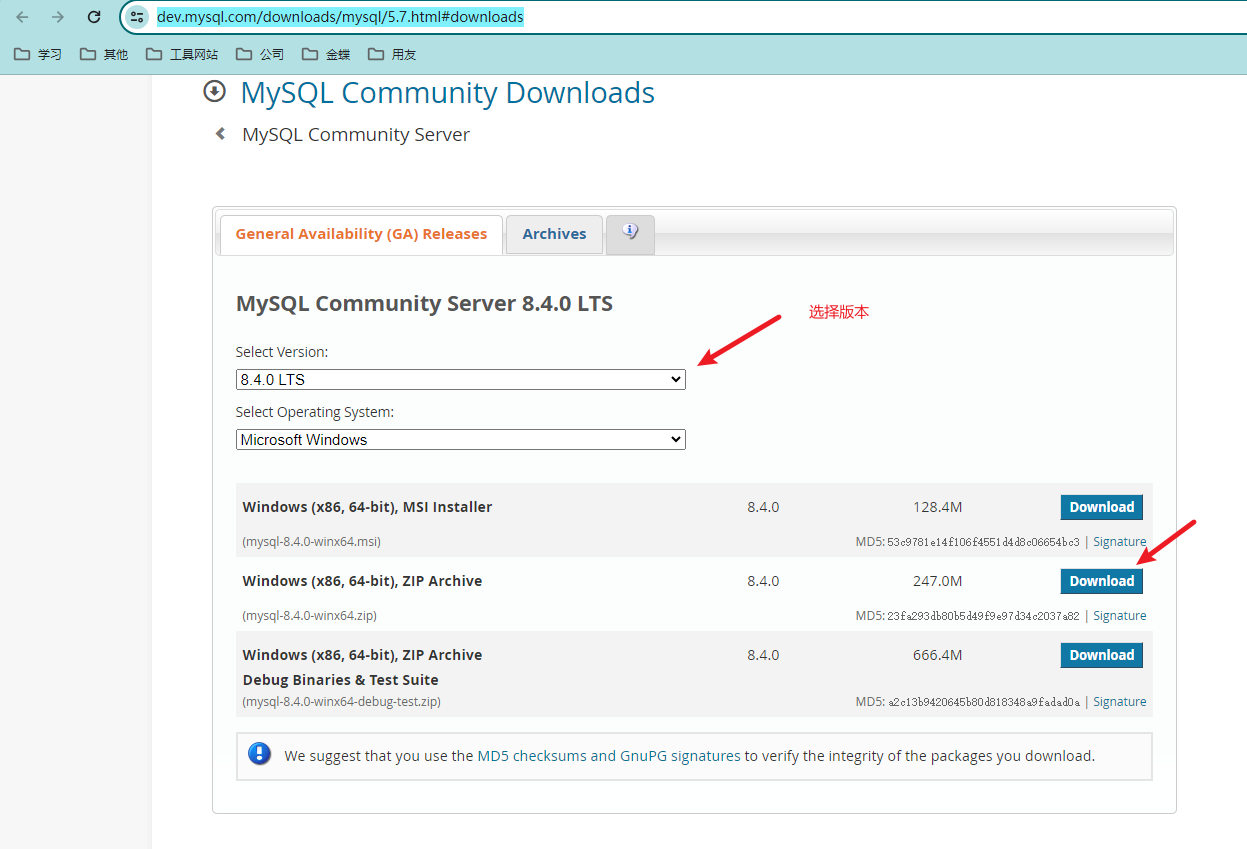Click MD5 hash of the debug-test zip
This screenshot has width=1247, height=849.
(x=984, y=702)
